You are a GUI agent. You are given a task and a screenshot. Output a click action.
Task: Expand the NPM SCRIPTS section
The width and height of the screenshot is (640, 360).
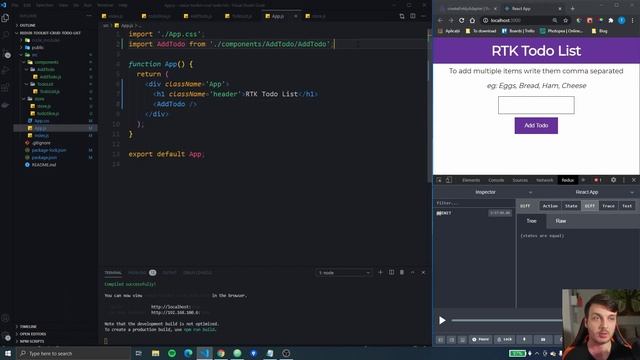pos(55,341)
